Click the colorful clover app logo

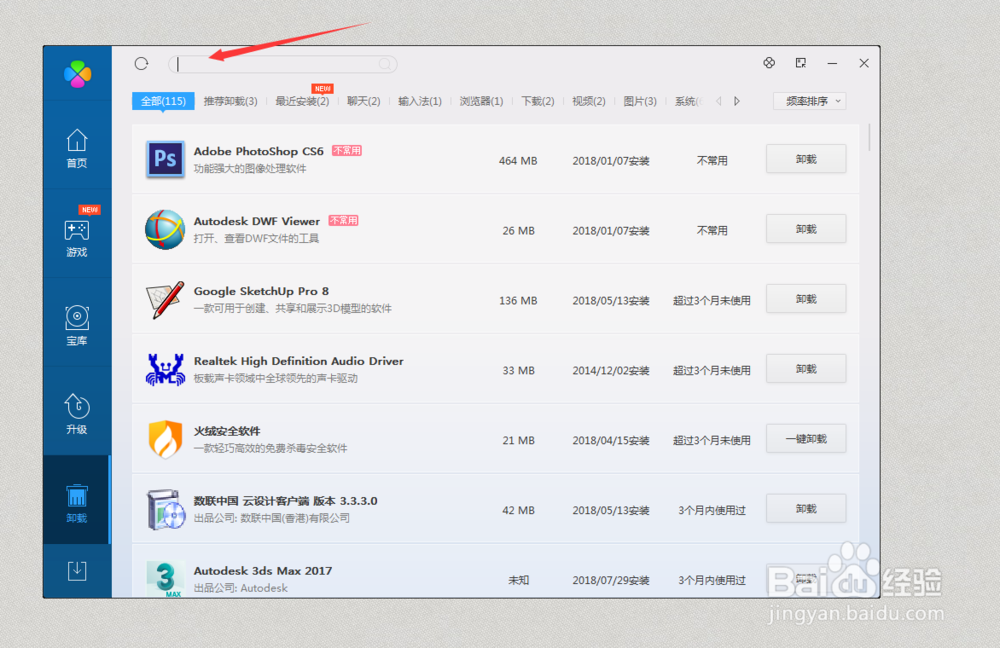[x=77, y=74]
